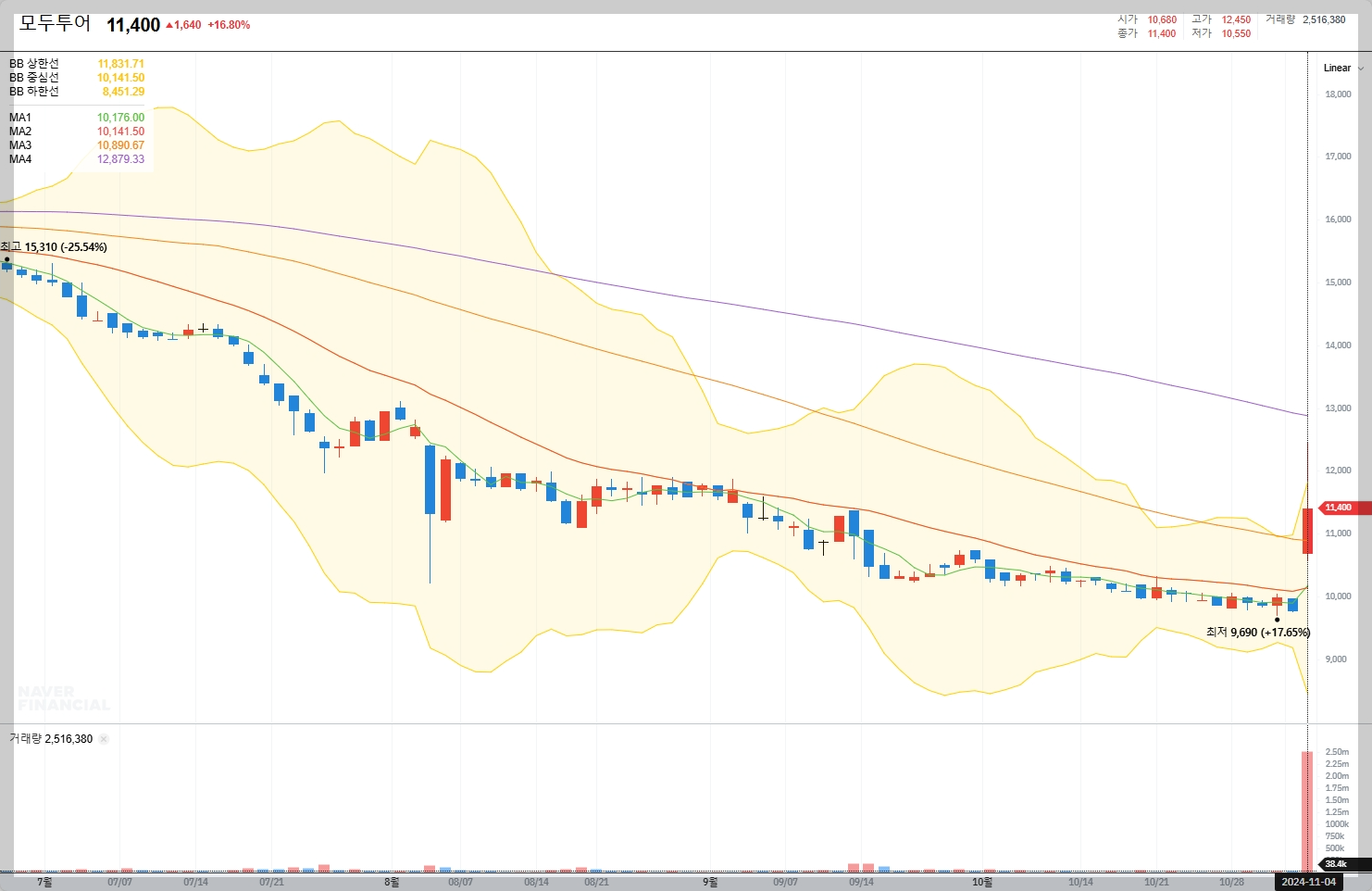The width and height of the screenshot is (1372, 891).
Task: Click the green 10,176.00 MA1 value
Action: click(x=121, y=118)
